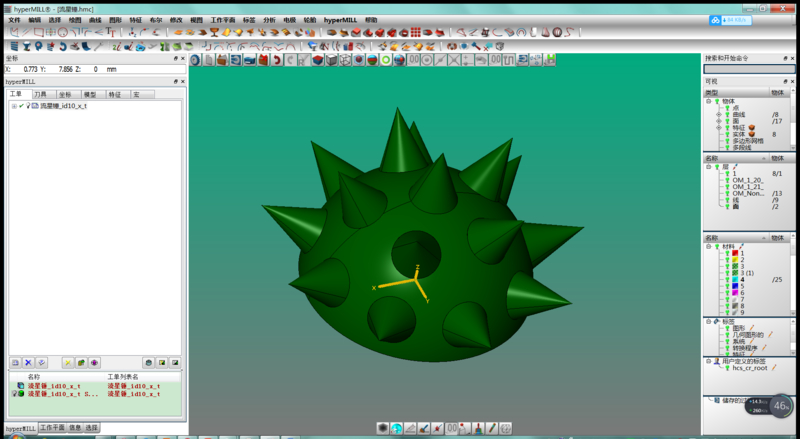Toggle visibility of material 4
The width and height of the screenshot is (800, 439).
click(x=728, y=280)
